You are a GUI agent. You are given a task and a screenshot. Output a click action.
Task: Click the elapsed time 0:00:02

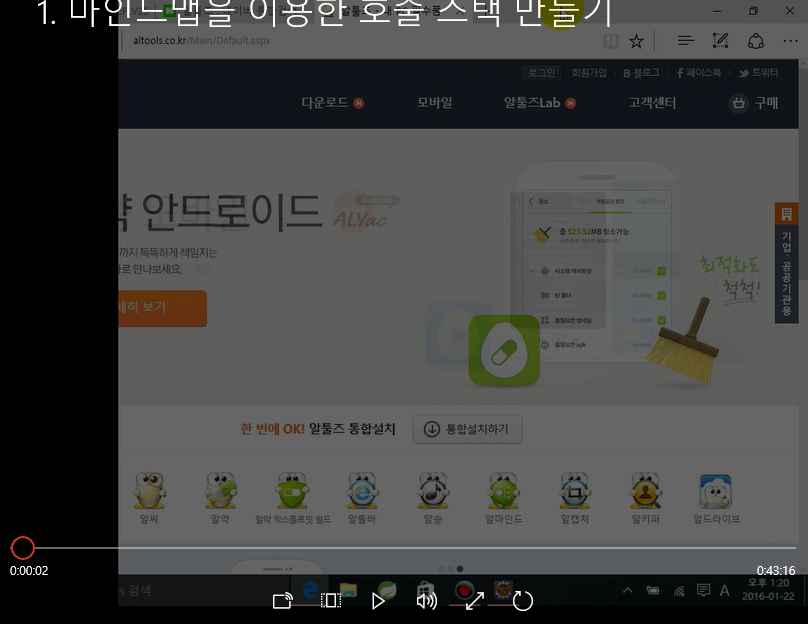click(x=29, y=571)
